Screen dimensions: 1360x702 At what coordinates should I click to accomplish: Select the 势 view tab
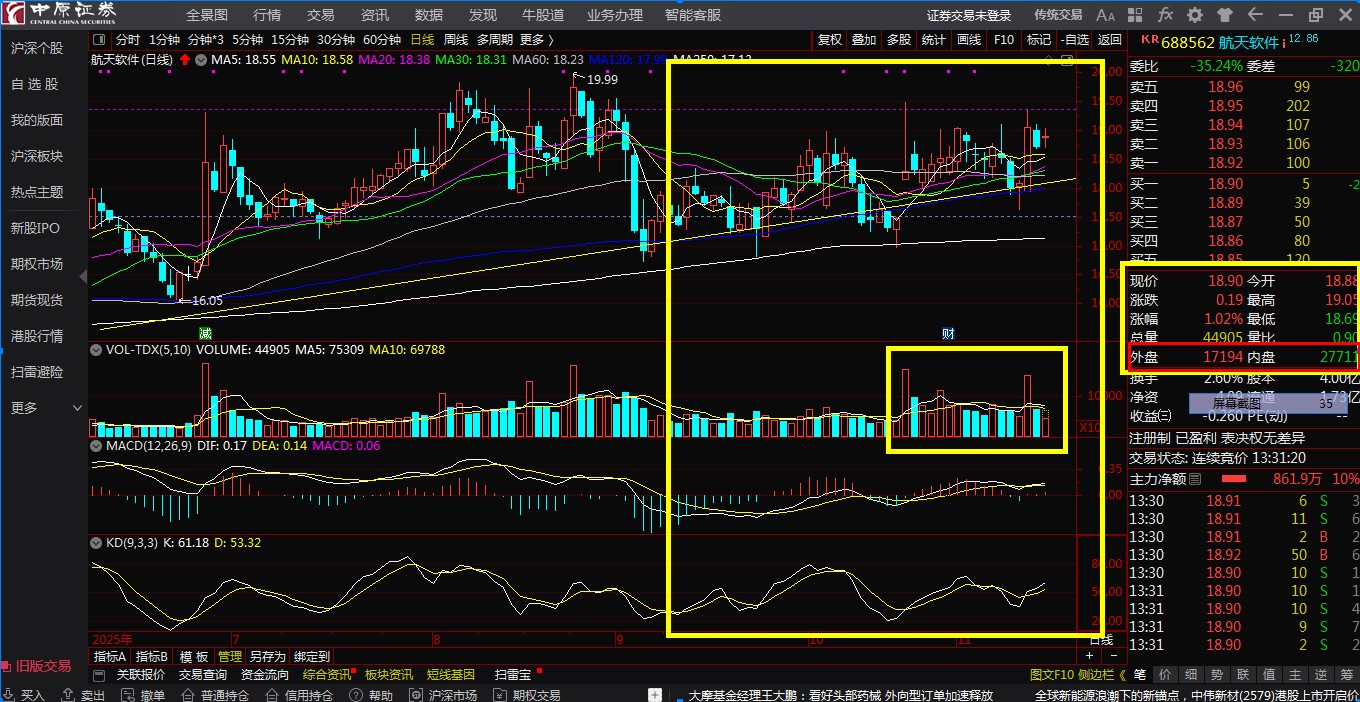pyautogui.click(x=1217, y=675)
